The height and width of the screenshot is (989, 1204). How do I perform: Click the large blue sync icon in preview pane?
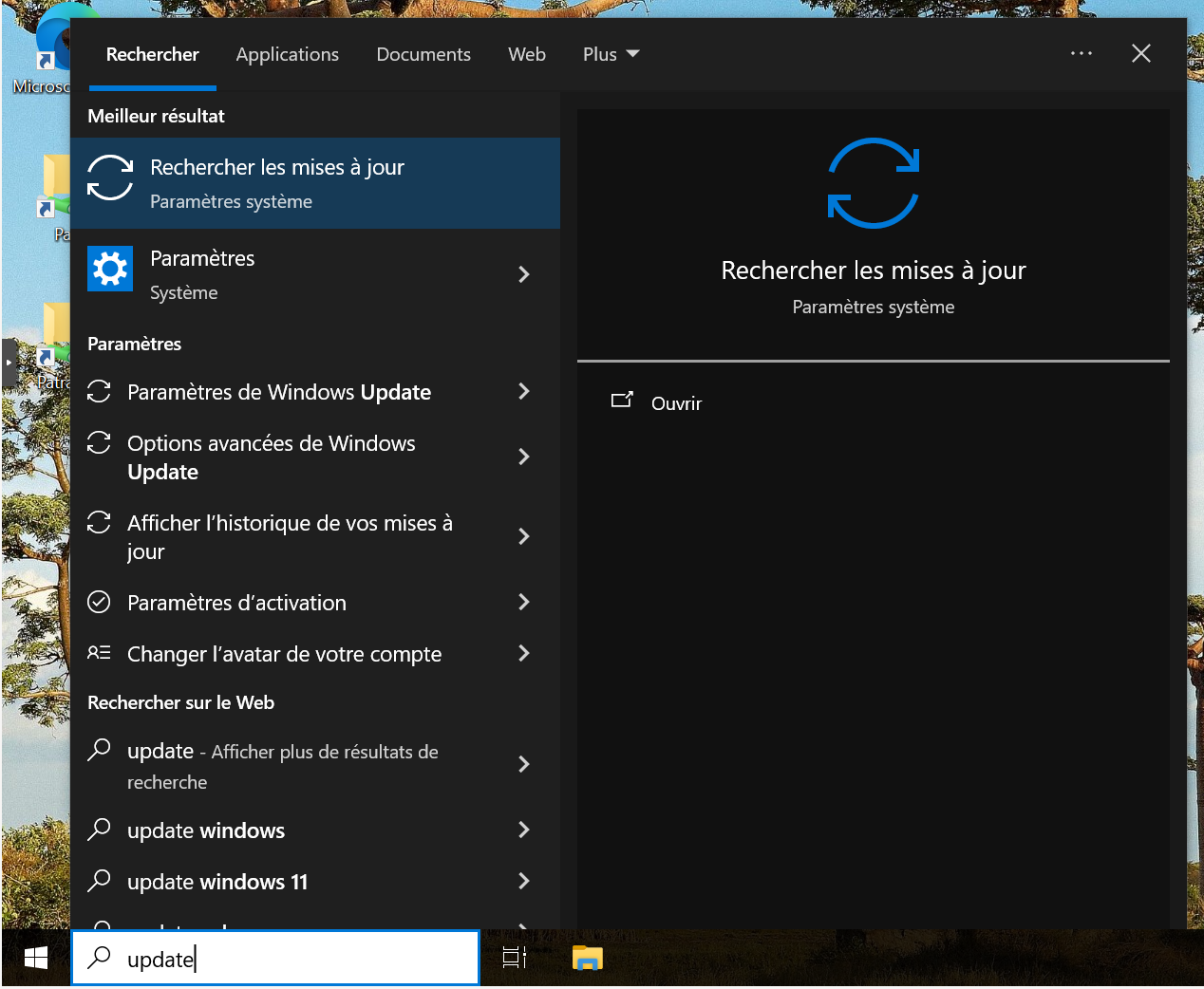pyautogui.click(x=874, y=183)
